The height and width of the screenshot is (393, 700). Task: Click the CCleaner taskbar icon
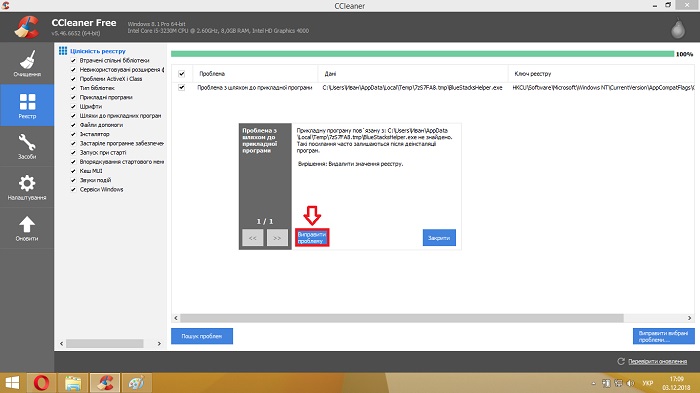tap(105, 383)
